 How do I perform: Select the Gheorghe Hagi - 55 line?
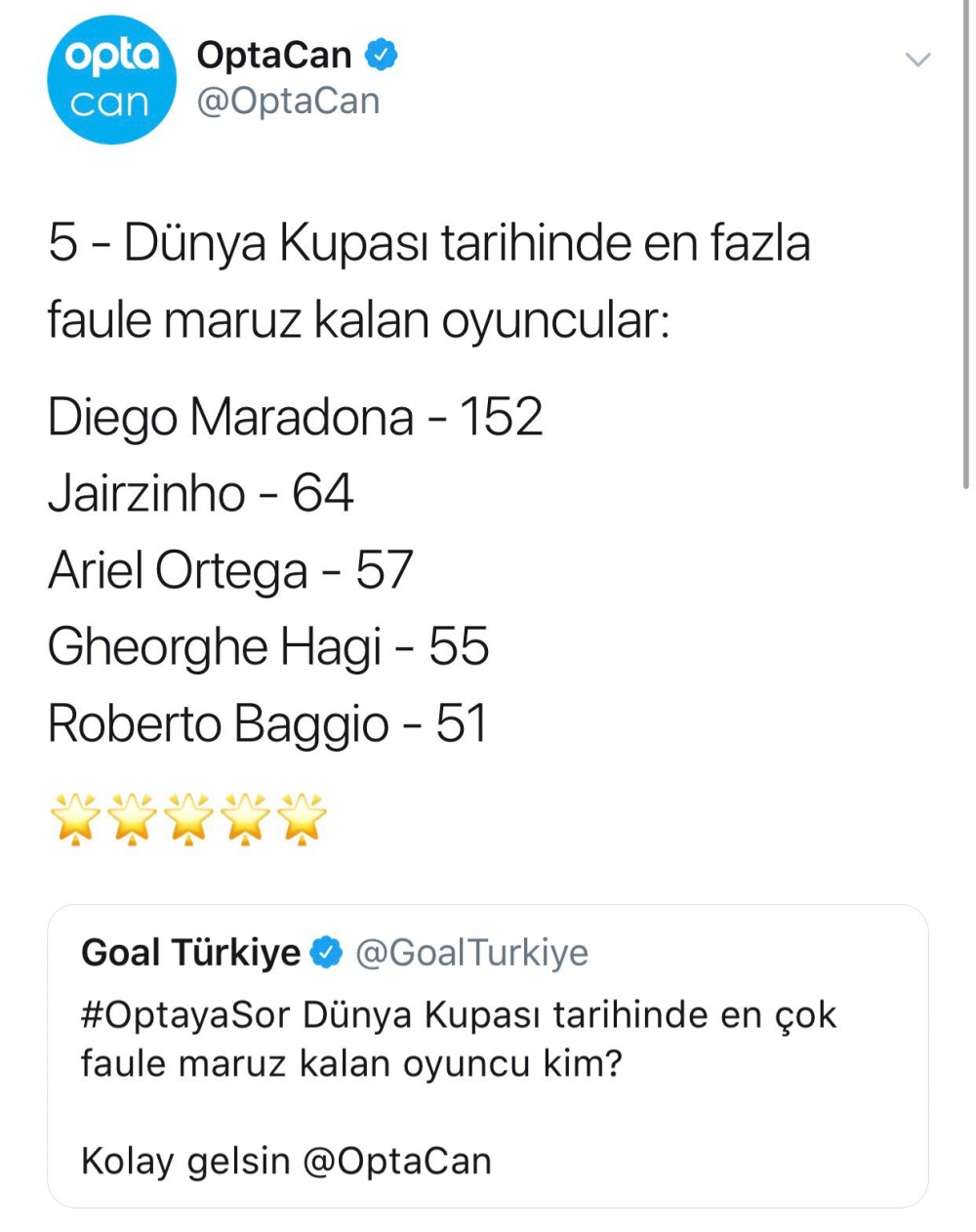[x=267, y=646]
